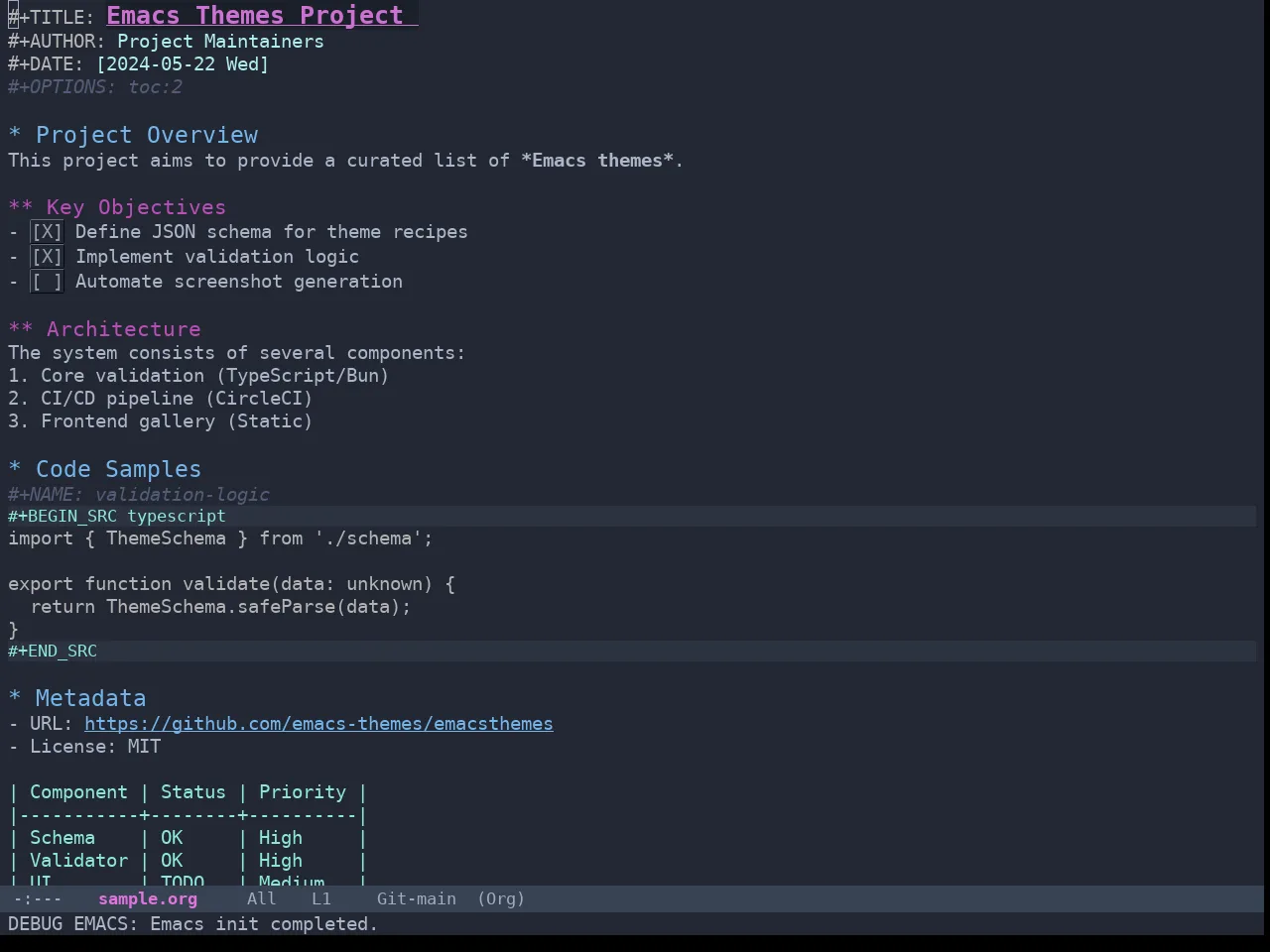Image resolution: width=1270 pixels, height=952 pixels.
Task: Click '3. Frontend gallery (Static)' item
Action: pos(161,421)
